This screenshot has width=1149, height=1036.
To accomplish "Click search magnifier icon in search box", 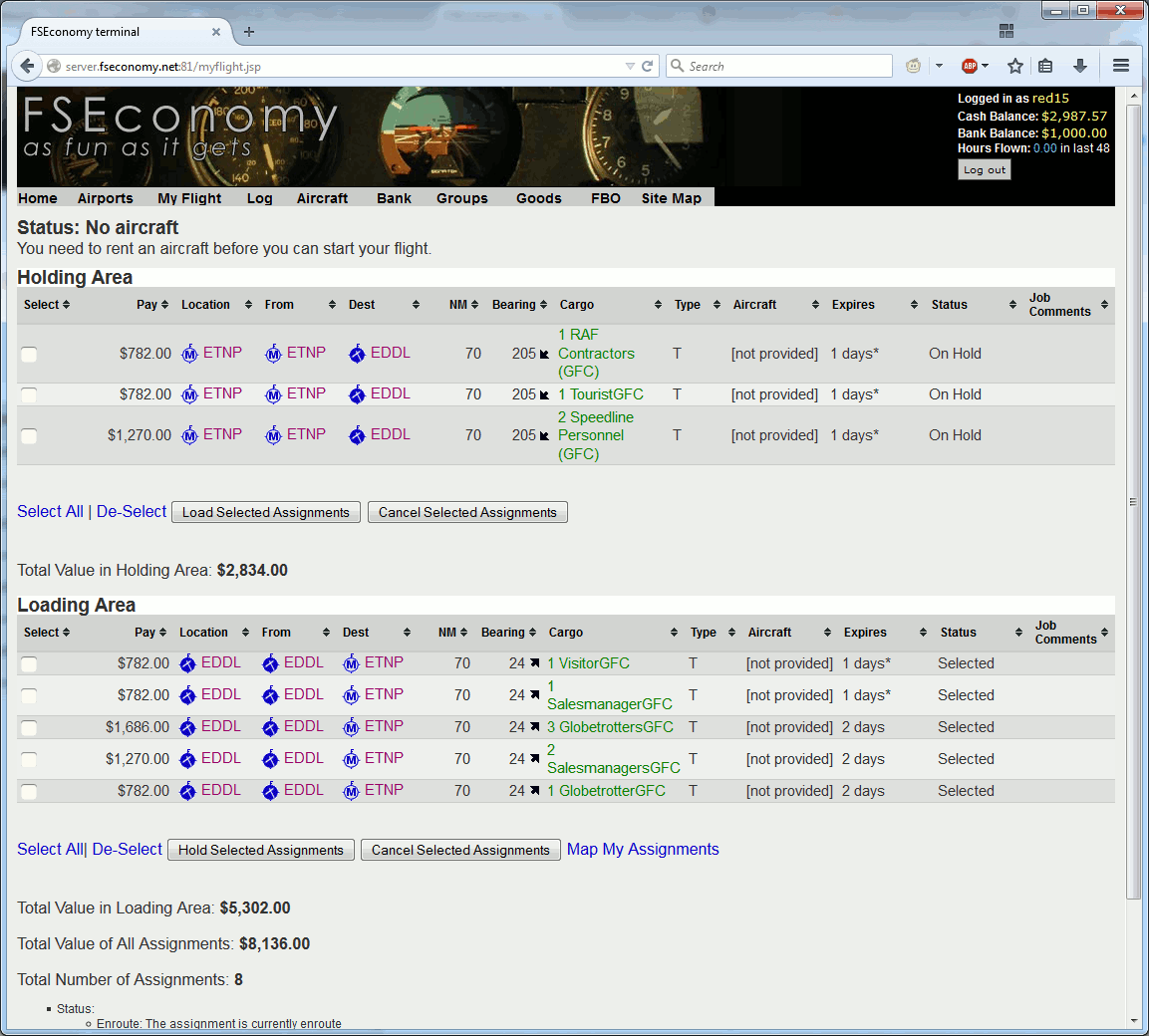I will click(x=678, y=66).
